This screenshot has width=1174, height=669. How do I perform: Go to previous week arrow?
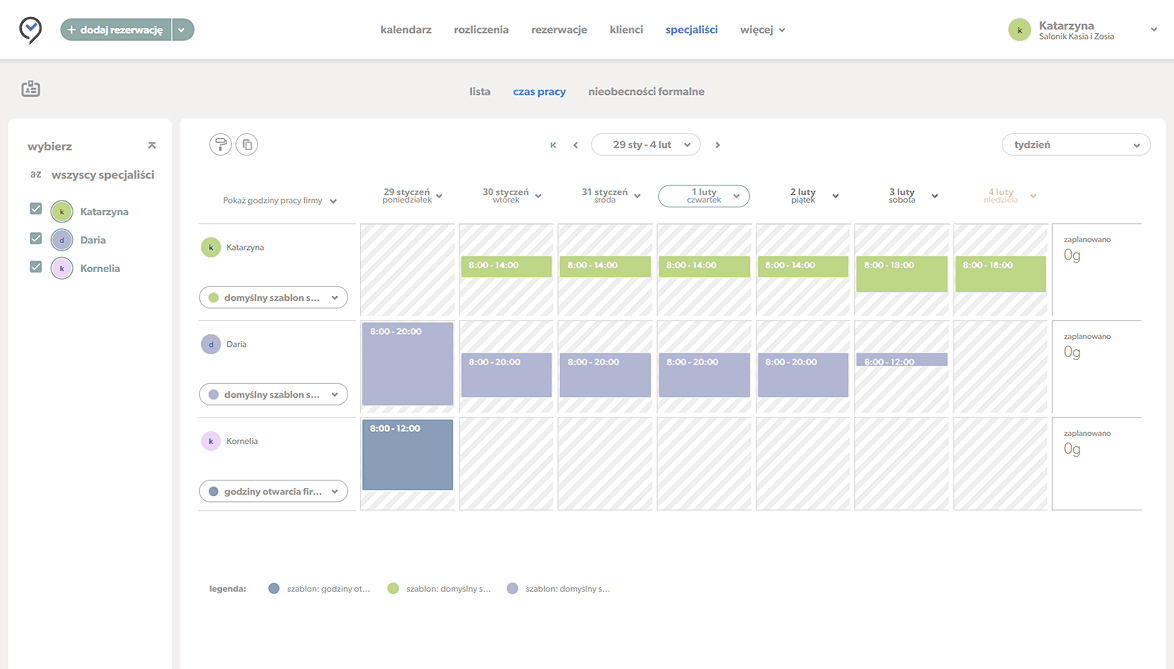point(576,145)
